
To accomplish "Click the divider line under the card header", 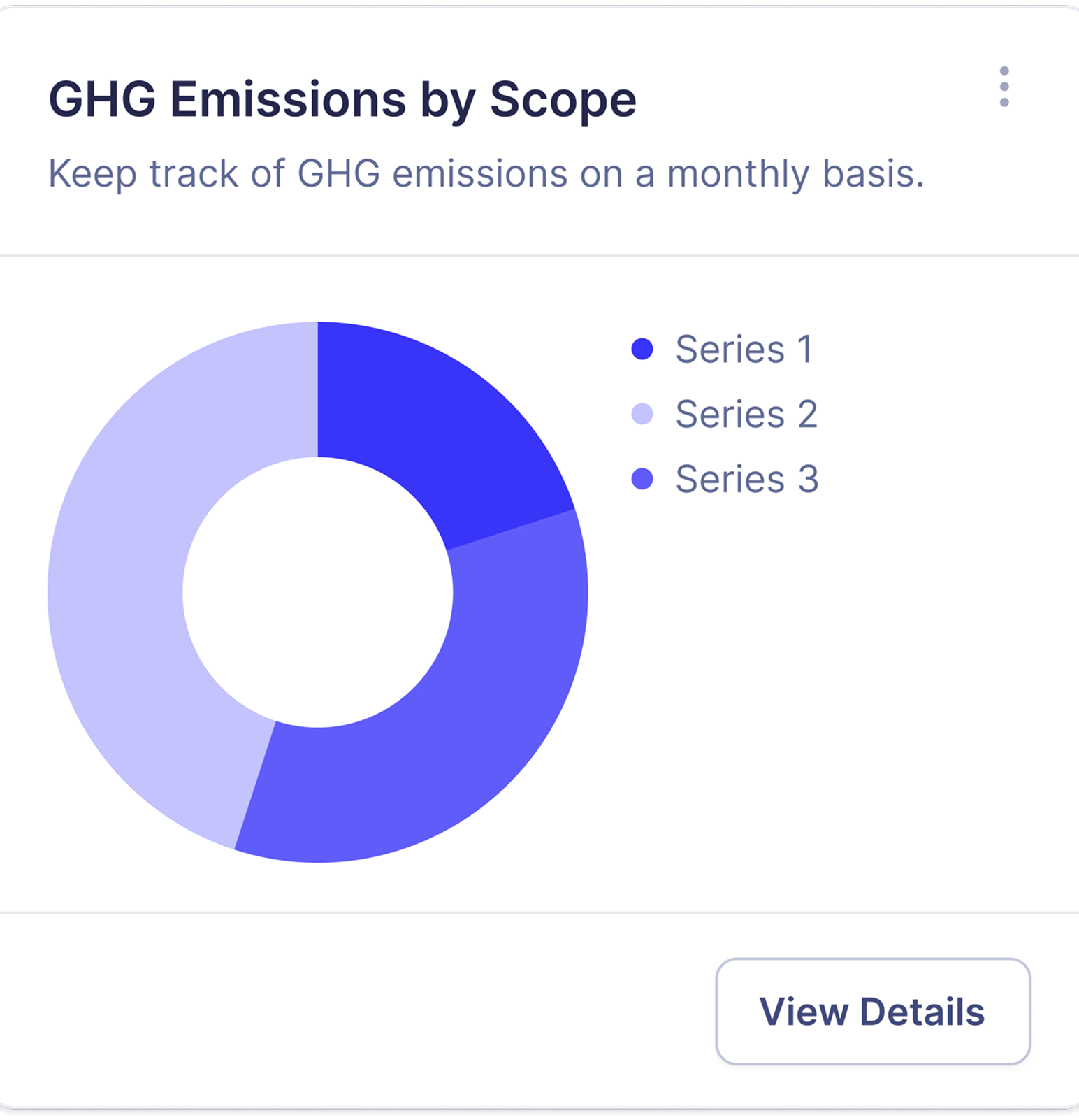I will (539, 255).
